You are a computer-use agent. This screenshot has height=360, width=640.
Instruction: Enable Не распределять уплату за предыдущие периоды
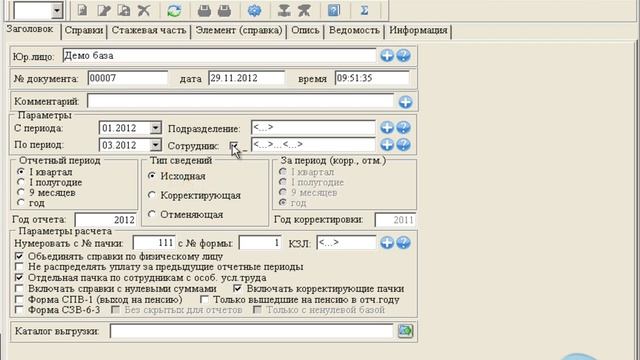(x=19, y=267)
